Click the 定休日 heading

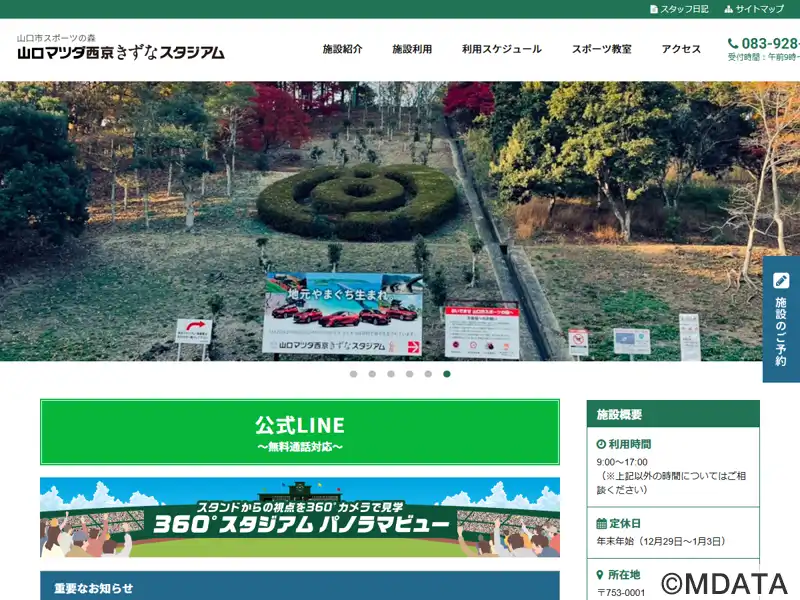click(x=625, y=523)
